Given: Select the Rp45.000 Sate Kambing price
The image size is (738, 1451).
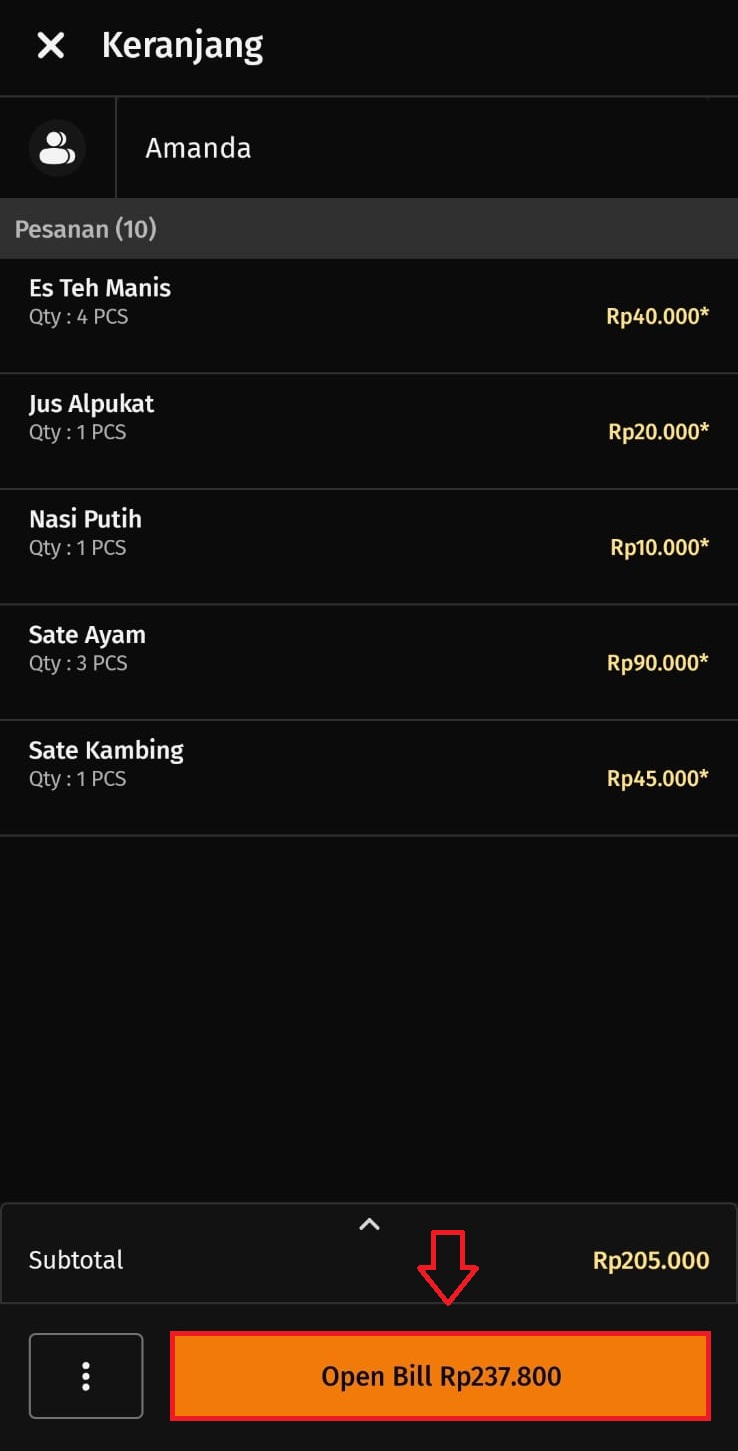Looking at the screenshot, I should tap(657, 778).
